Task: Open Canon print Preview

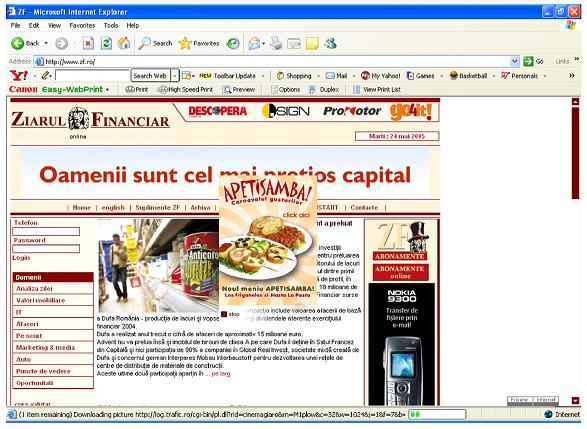Action: tap(239, 89)
